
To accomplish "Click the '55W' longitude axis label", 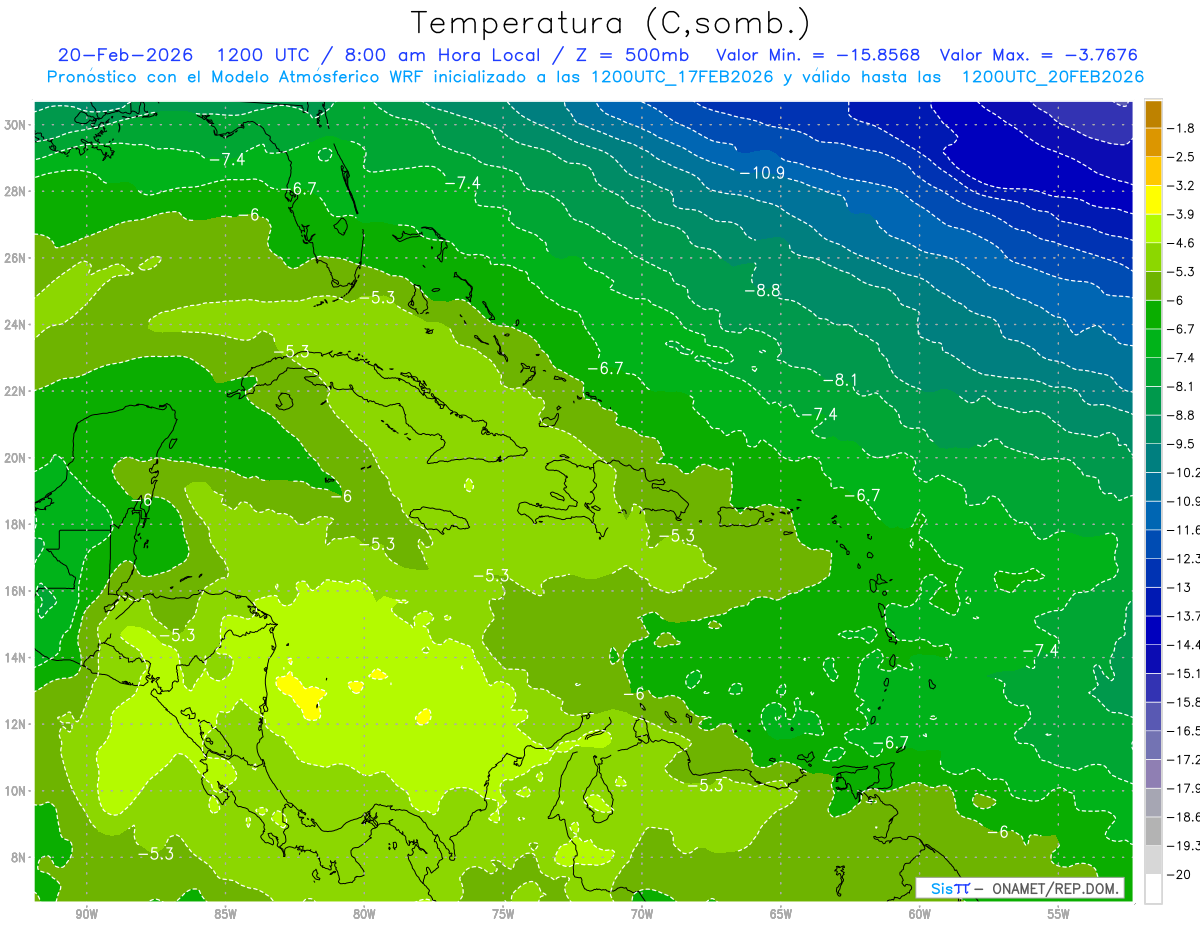I will click(1059, 914).
